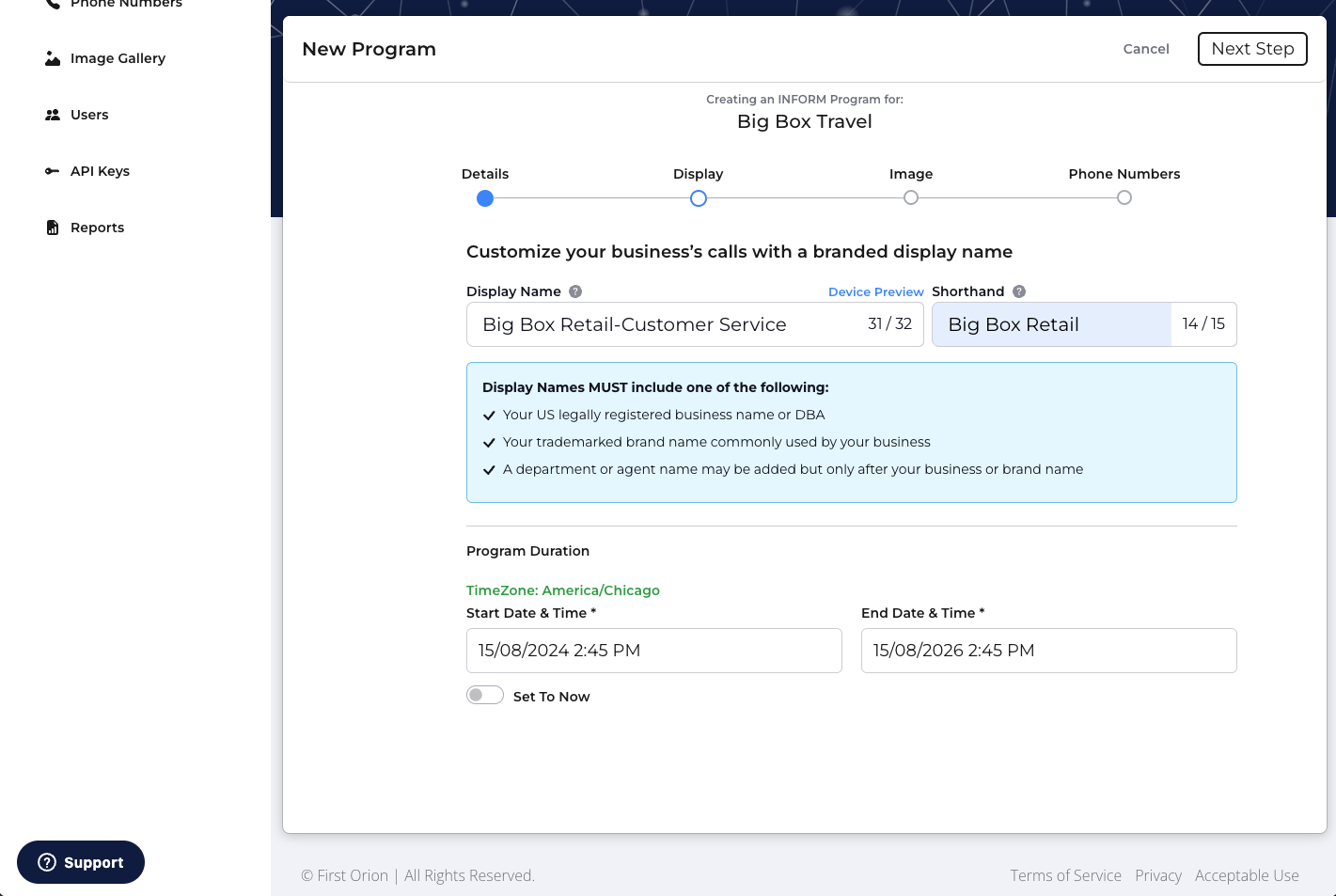Click the Display Name input field

(695, 324)
